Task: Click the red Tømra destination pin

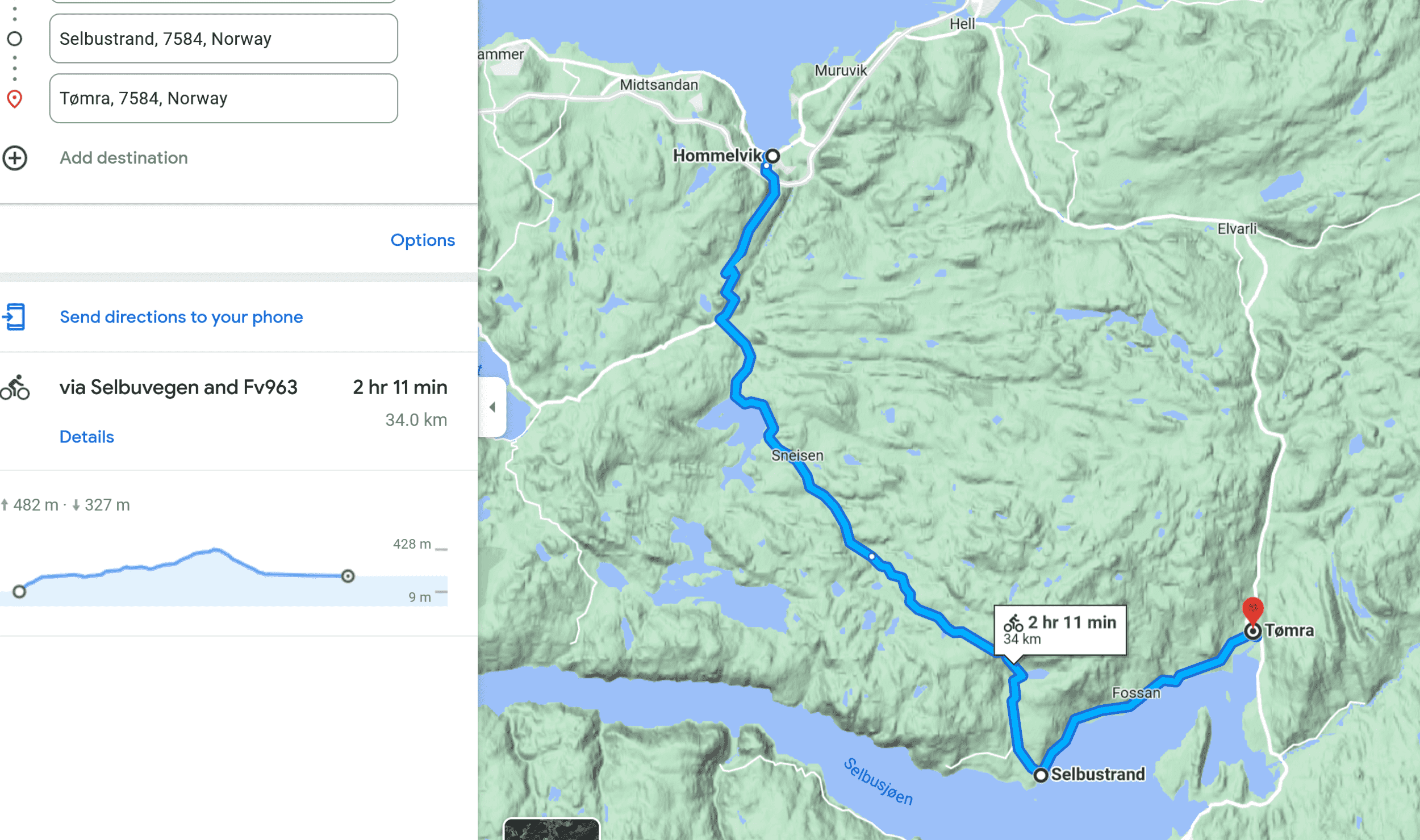Action: 1252,611
